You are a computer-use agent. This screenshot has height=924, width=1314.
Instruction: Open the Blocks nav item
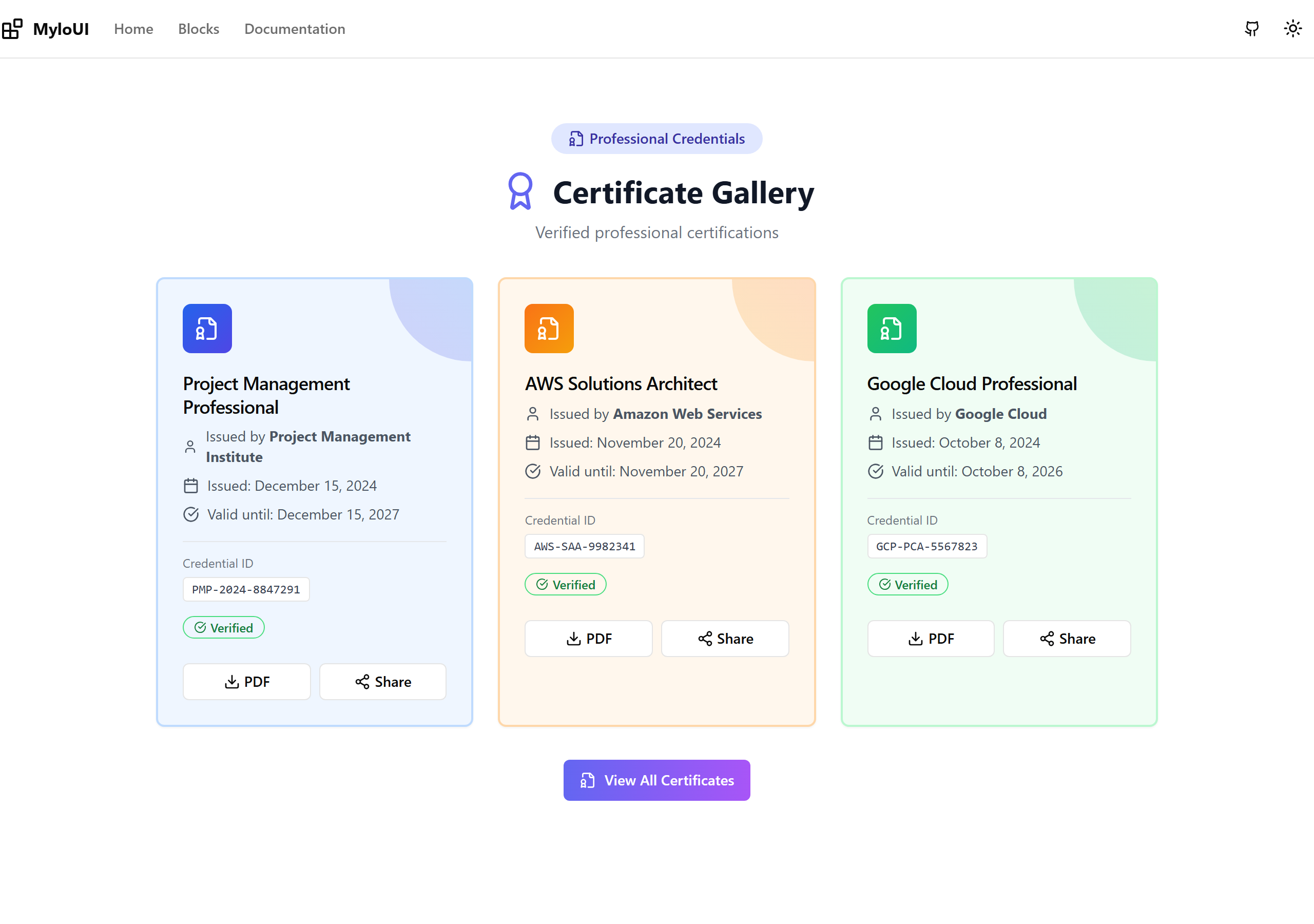(x=199, y=29)
